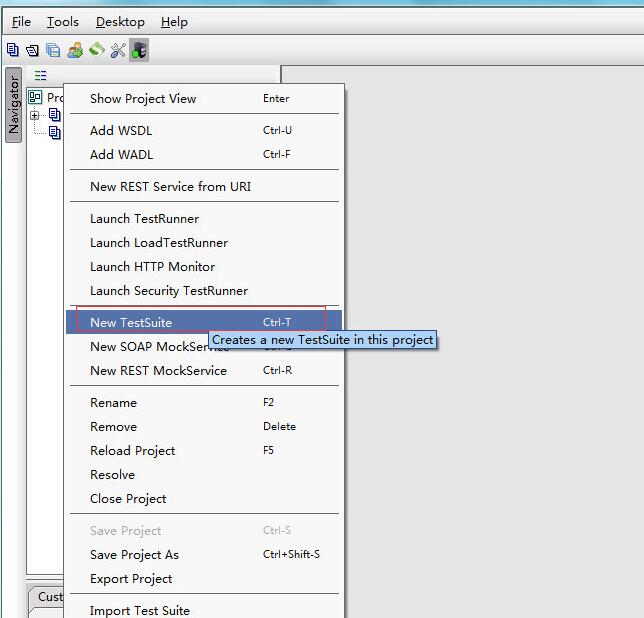Select the first project icon in the tree
Image resolution: width=644 pixels, height=618 pixels.
click(x=55, y=115)
